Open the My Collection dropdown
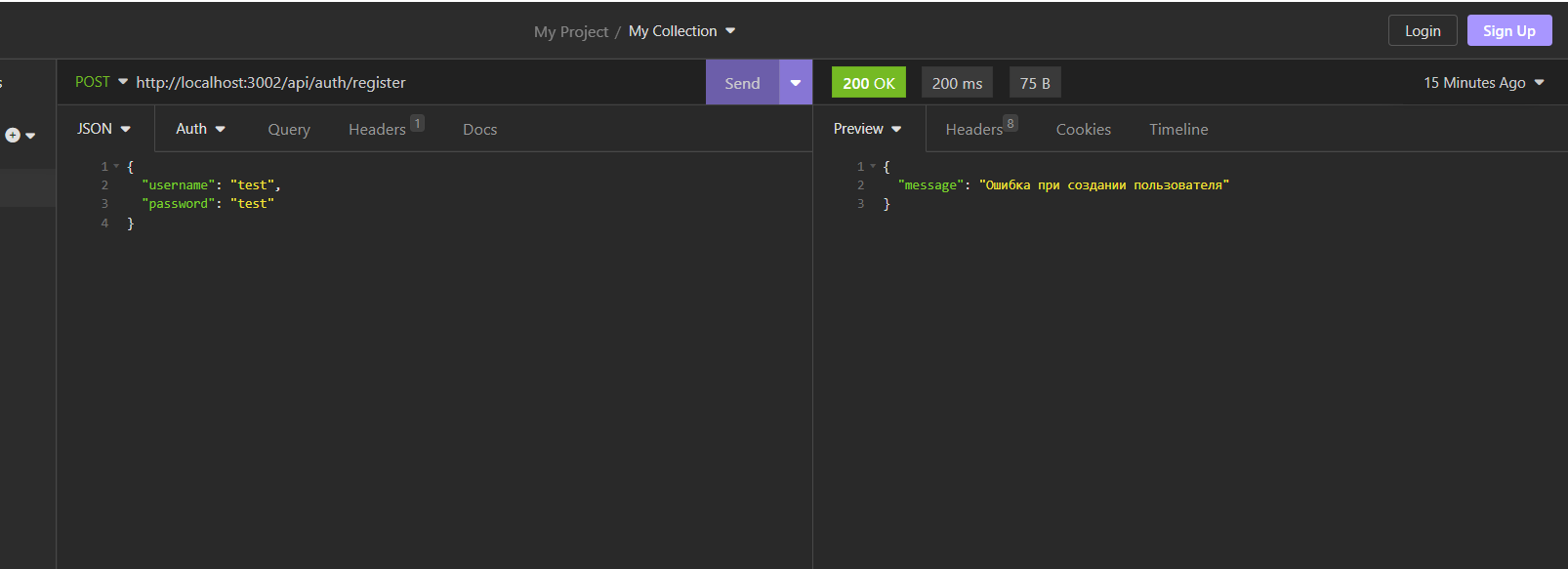 [x=681, y=31]
